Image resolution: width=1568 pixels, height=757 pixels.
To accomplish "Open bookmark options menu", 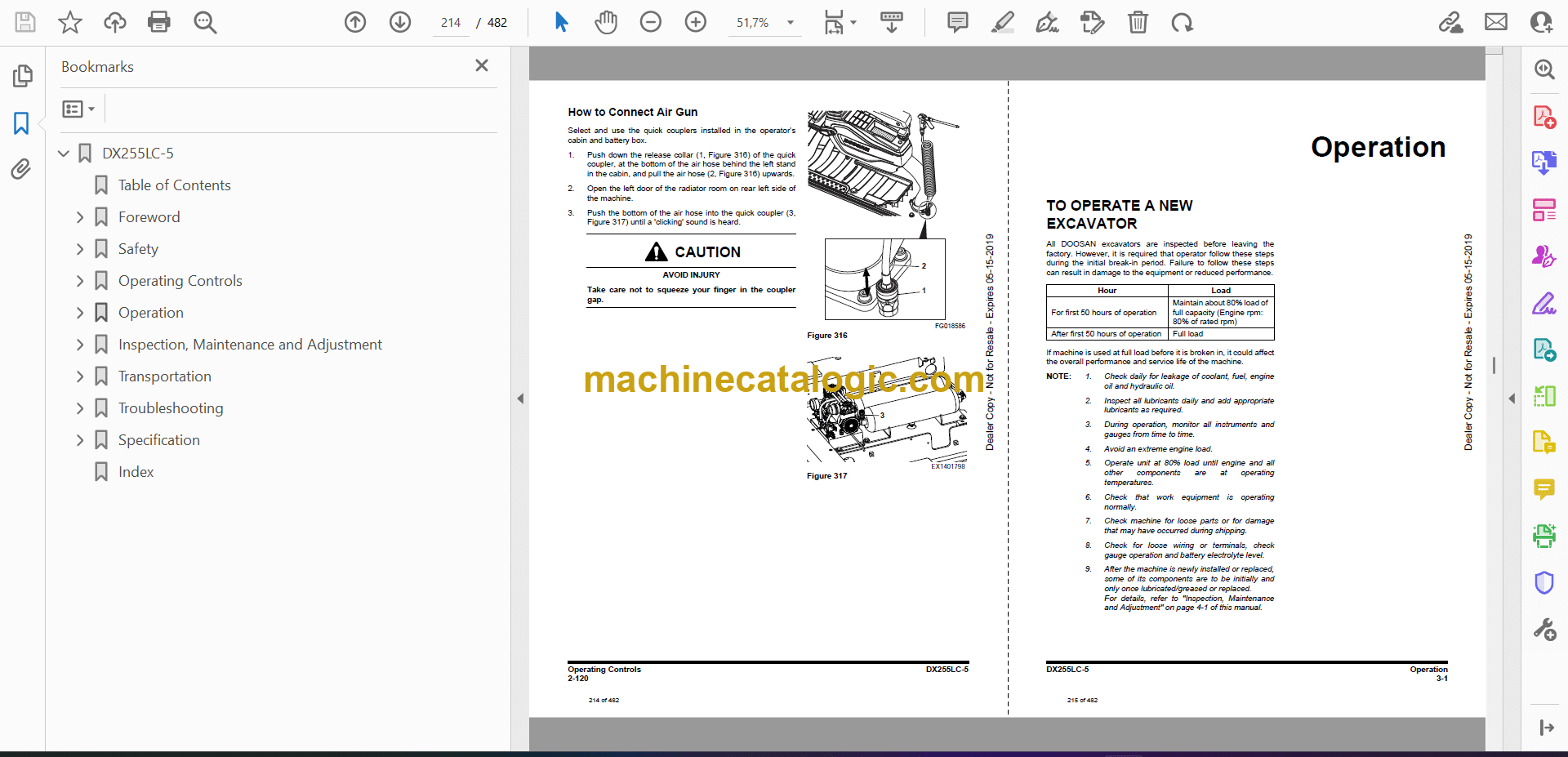I will coord(78,109).
